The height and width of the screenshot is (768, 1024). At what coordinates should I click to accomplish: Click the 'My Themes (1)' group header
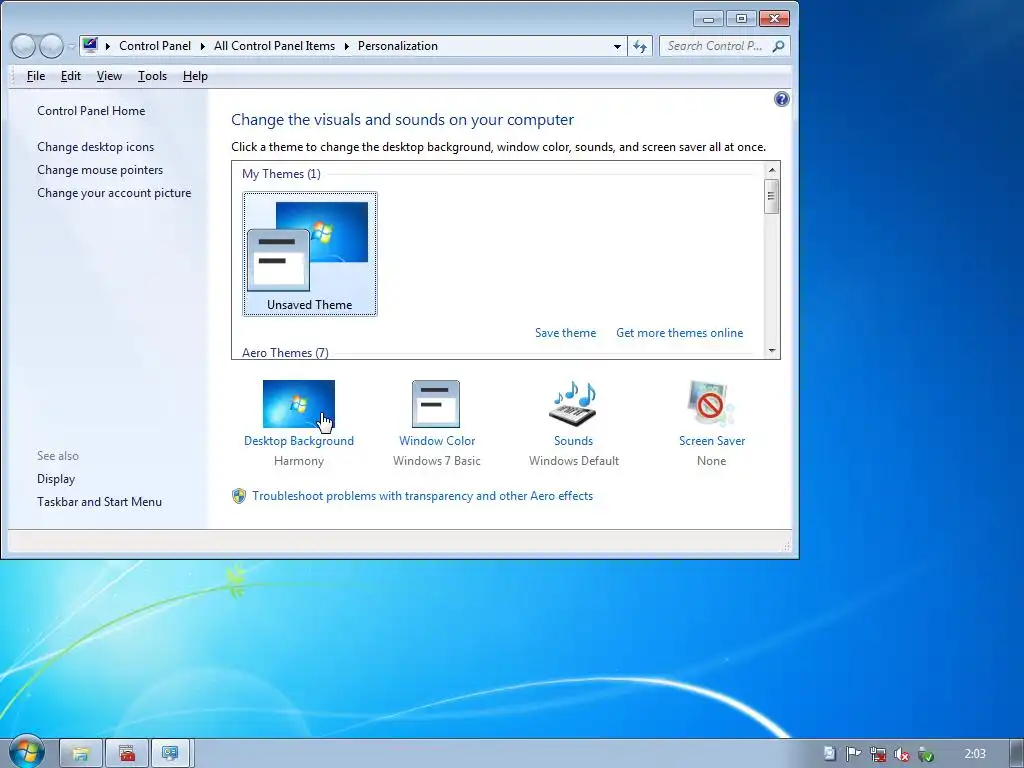pyautogui.click(x=281, y=174)
